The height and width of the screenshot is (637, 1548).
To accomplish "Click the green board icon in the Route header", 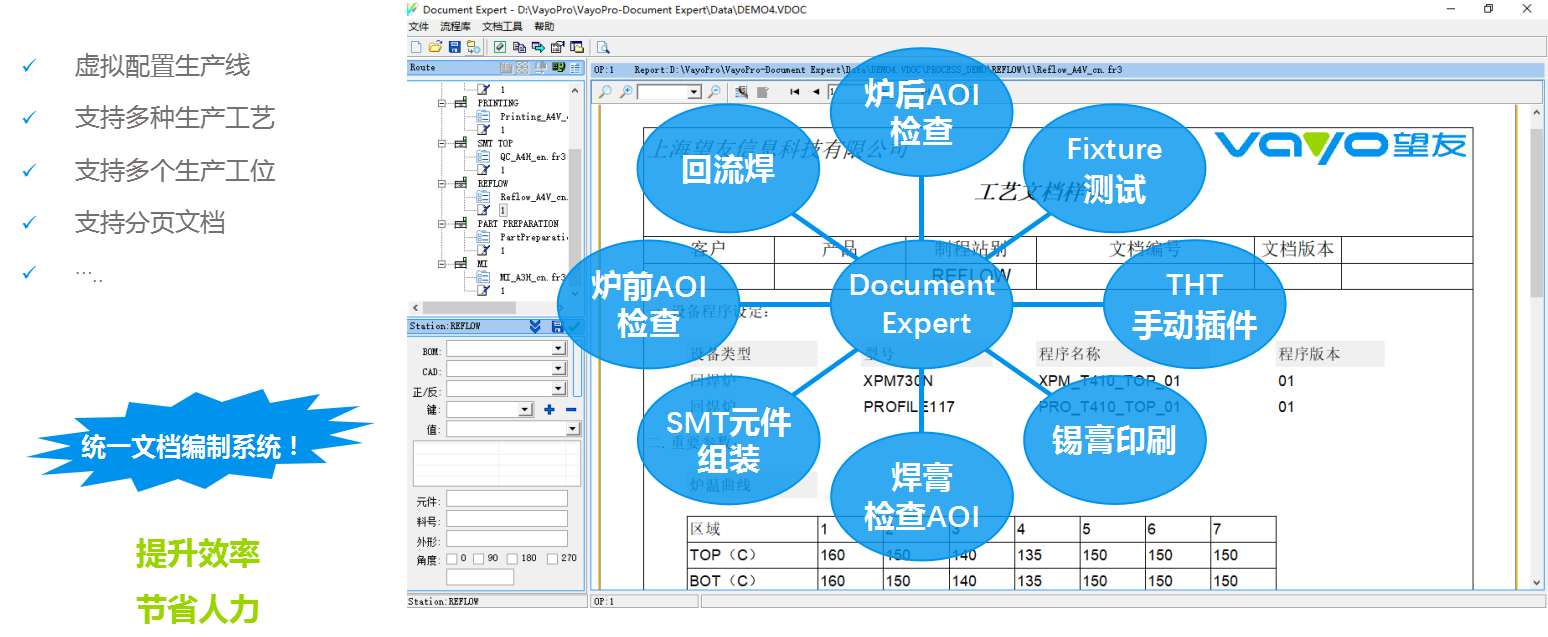I will point(557,68).
